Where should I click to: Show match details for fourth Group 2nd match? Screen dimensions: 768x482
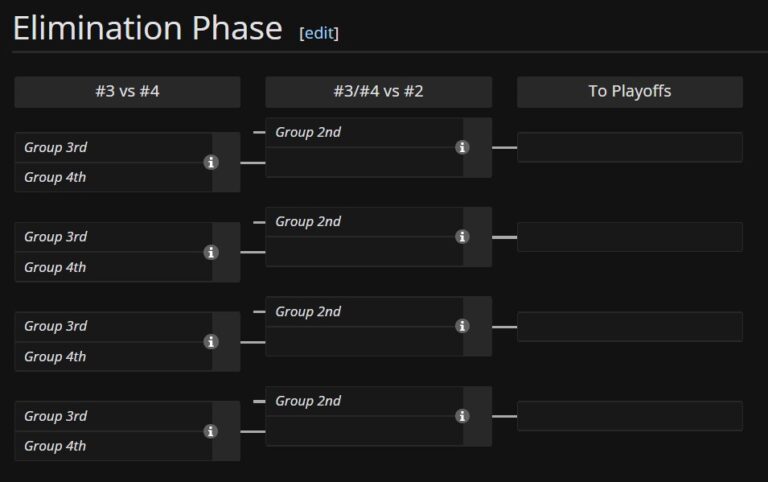(x=462, y=416)
